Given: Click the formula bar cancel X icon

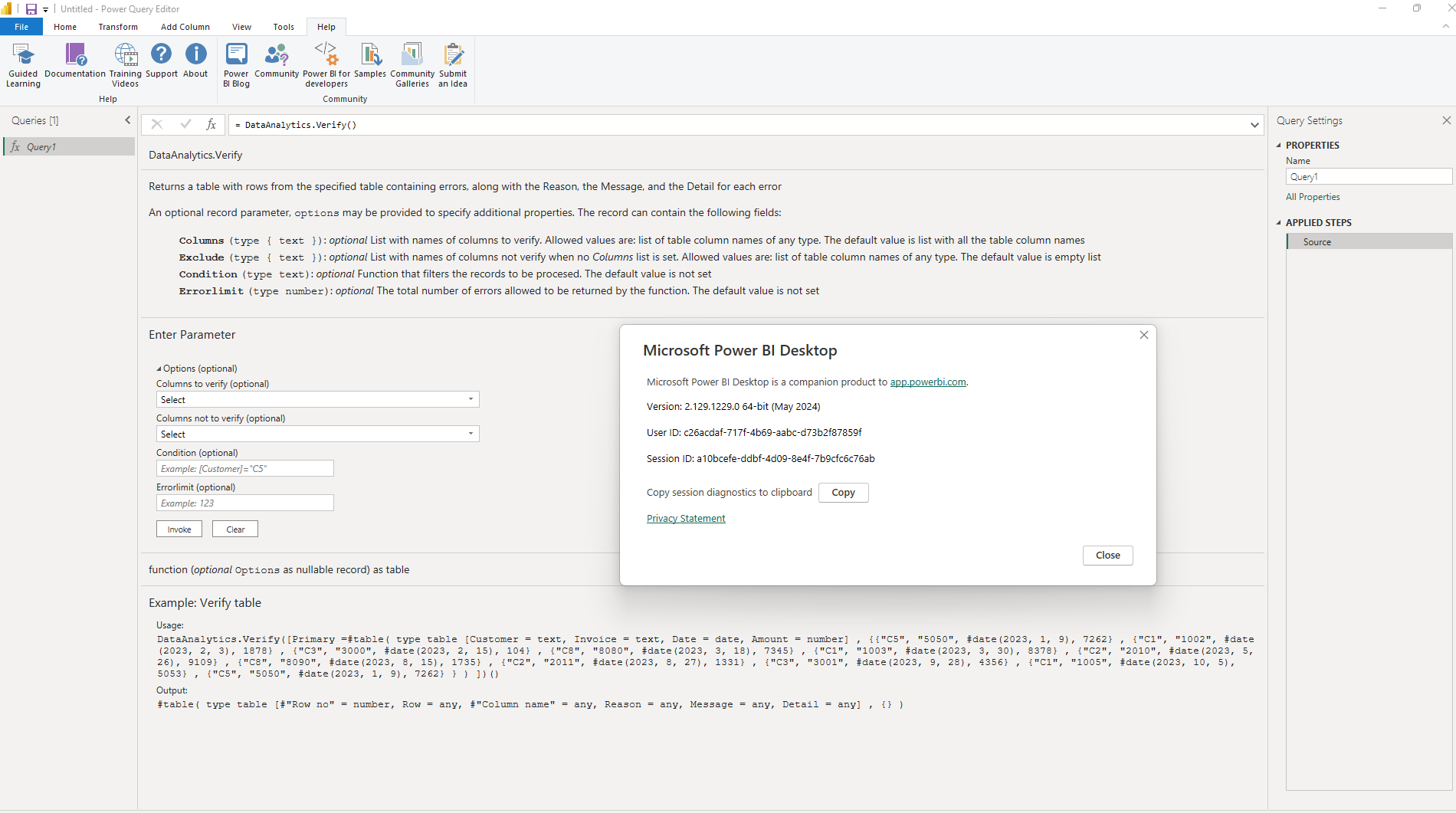Looking at the screenshot, I should [156, 124].
